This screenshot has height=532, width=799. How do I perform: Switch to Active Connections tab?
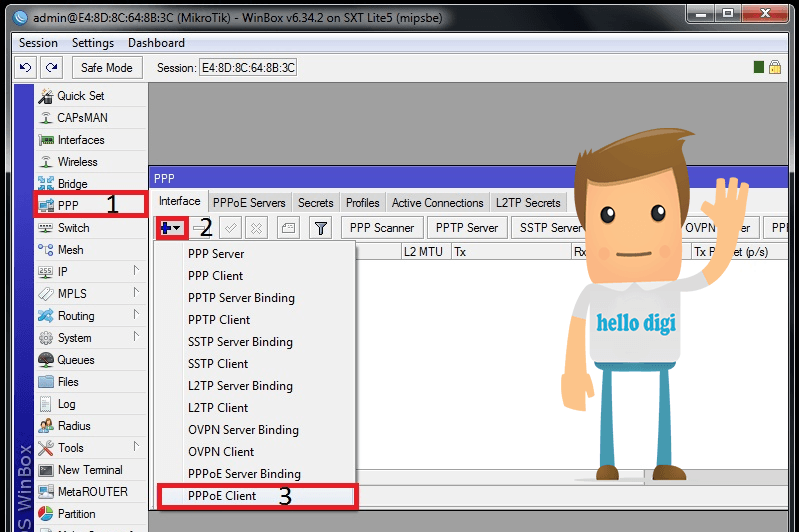[437, 203]
